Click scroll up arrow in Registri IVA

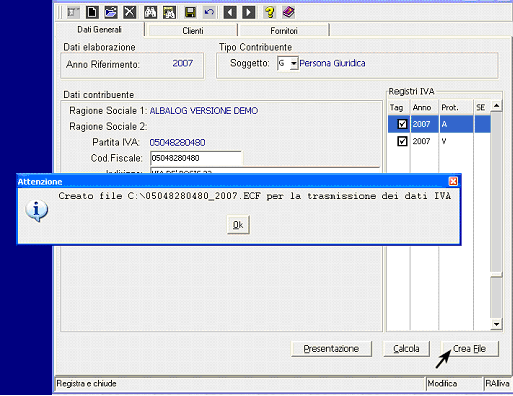(496, 106)
